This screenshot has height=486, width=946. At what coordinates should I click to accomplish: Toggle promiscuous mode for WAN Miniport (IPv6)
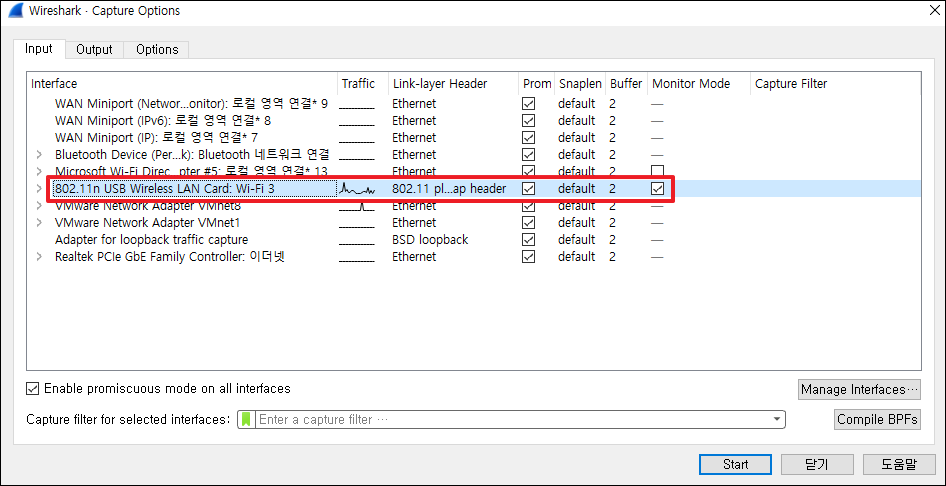(x=529, y=121)
